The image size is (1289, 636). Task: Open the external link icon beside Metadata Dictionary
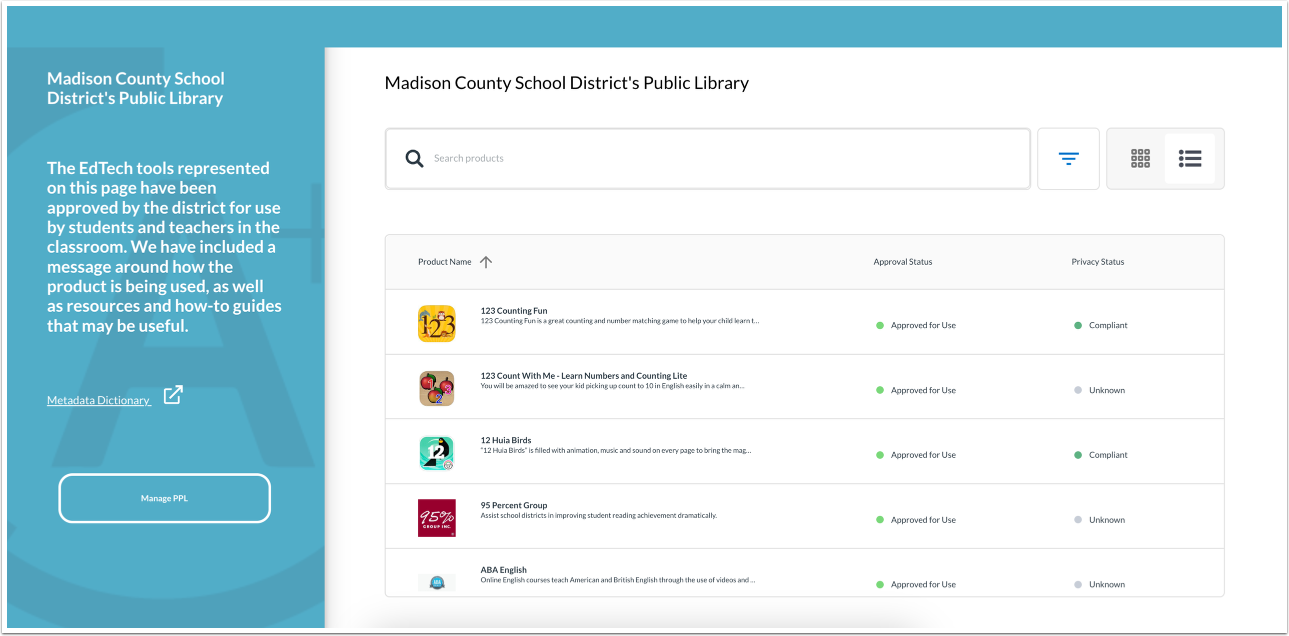click(x=172, y=396)
